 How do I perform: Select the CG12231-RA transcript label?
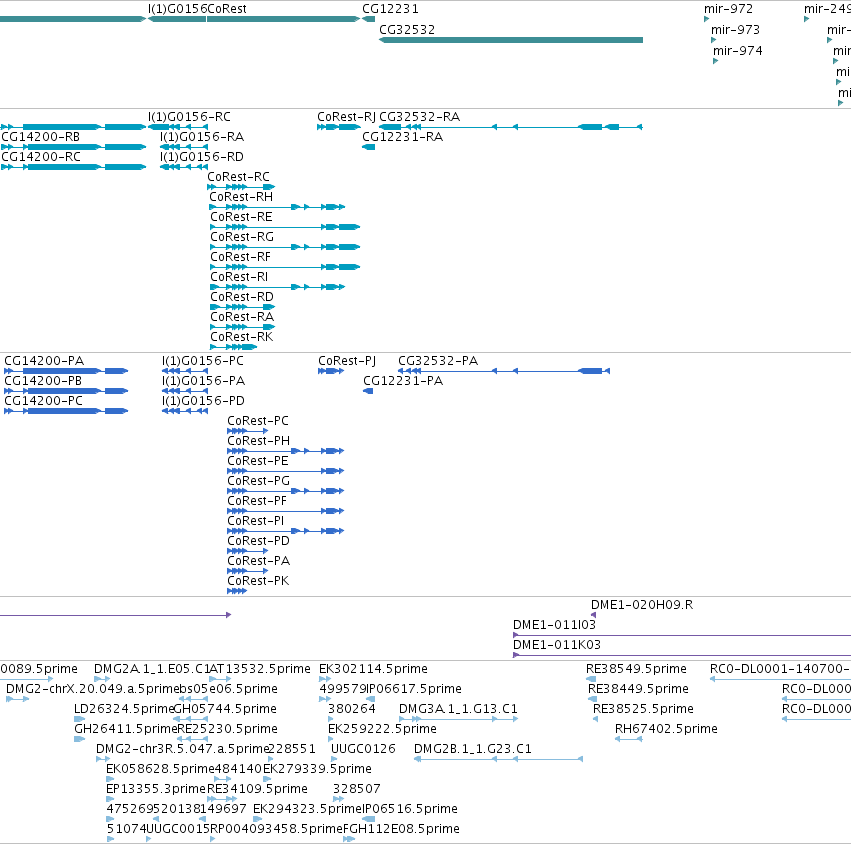(x=402, y=137)
